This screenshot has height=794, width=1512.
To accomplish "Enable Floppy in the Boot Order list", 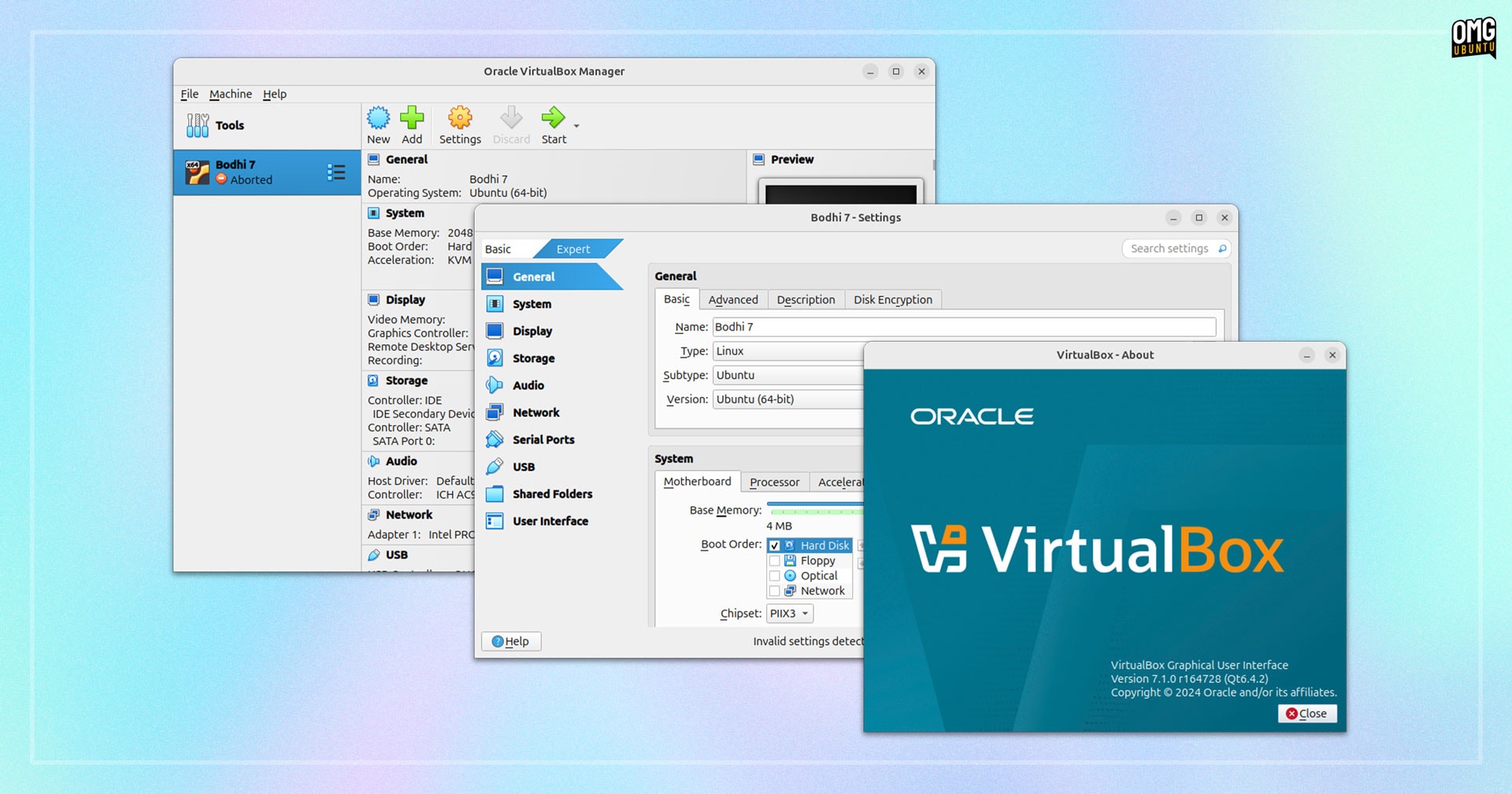I will coord(775,560).
